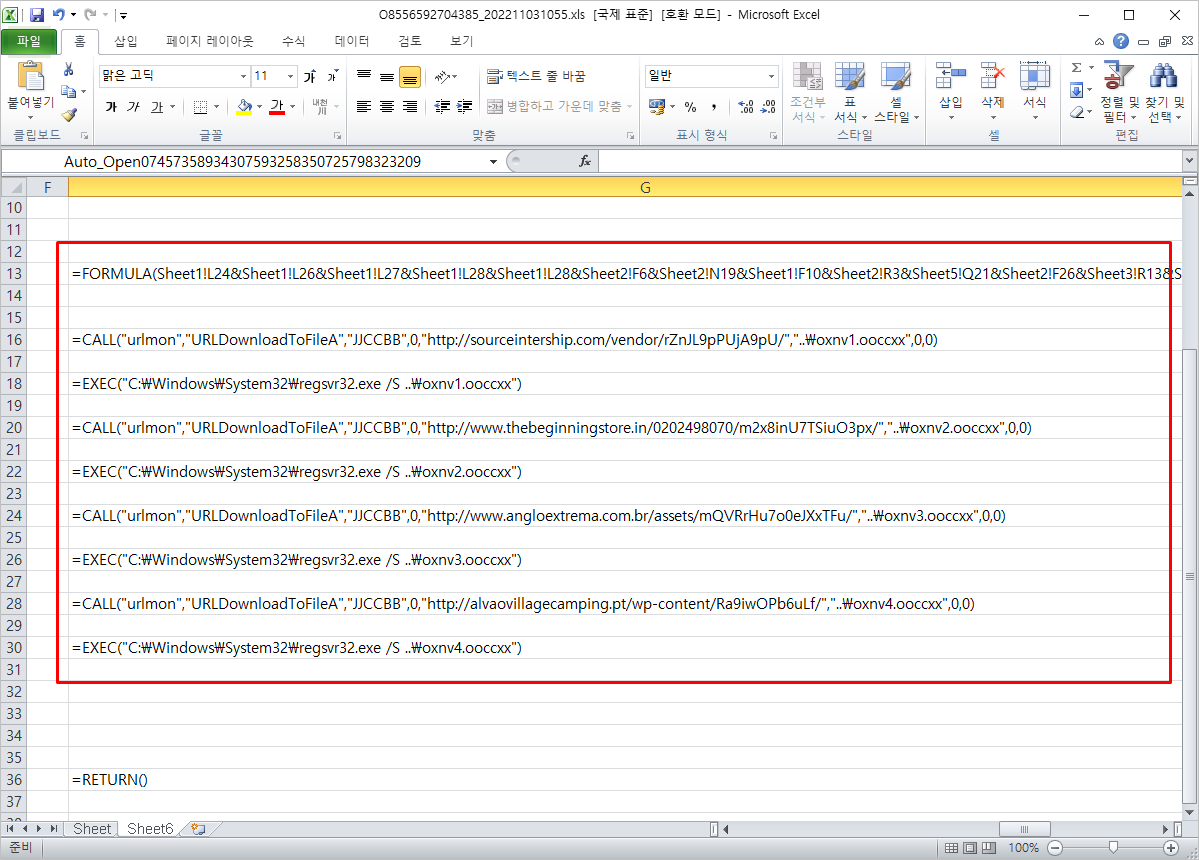The width and height of the screenshot is (1199, 860).
Task: Open font color dropdown arrow
Action: [292, 107]
